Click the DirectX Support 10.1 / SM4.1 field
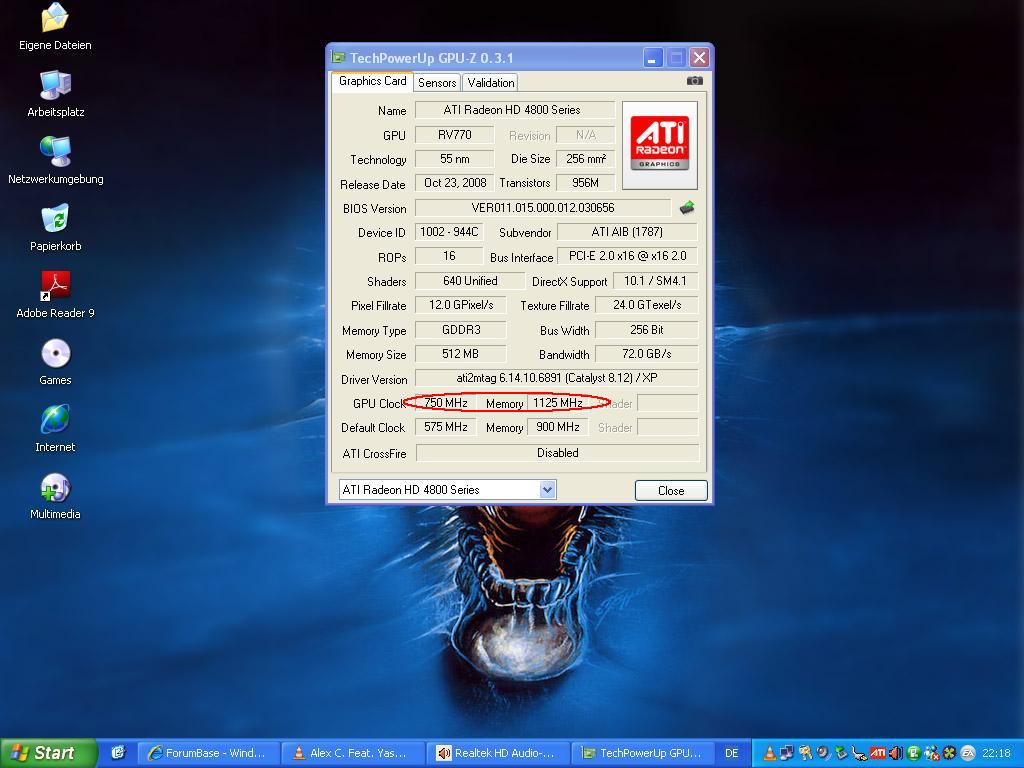This screenshot has width=1024, height=768. pos(655,281)
